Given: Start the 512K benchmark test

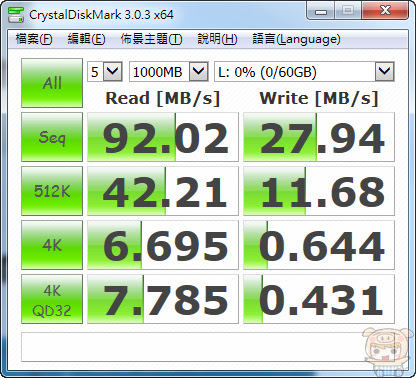Looking at the screenshot, I should click(52, 191).
